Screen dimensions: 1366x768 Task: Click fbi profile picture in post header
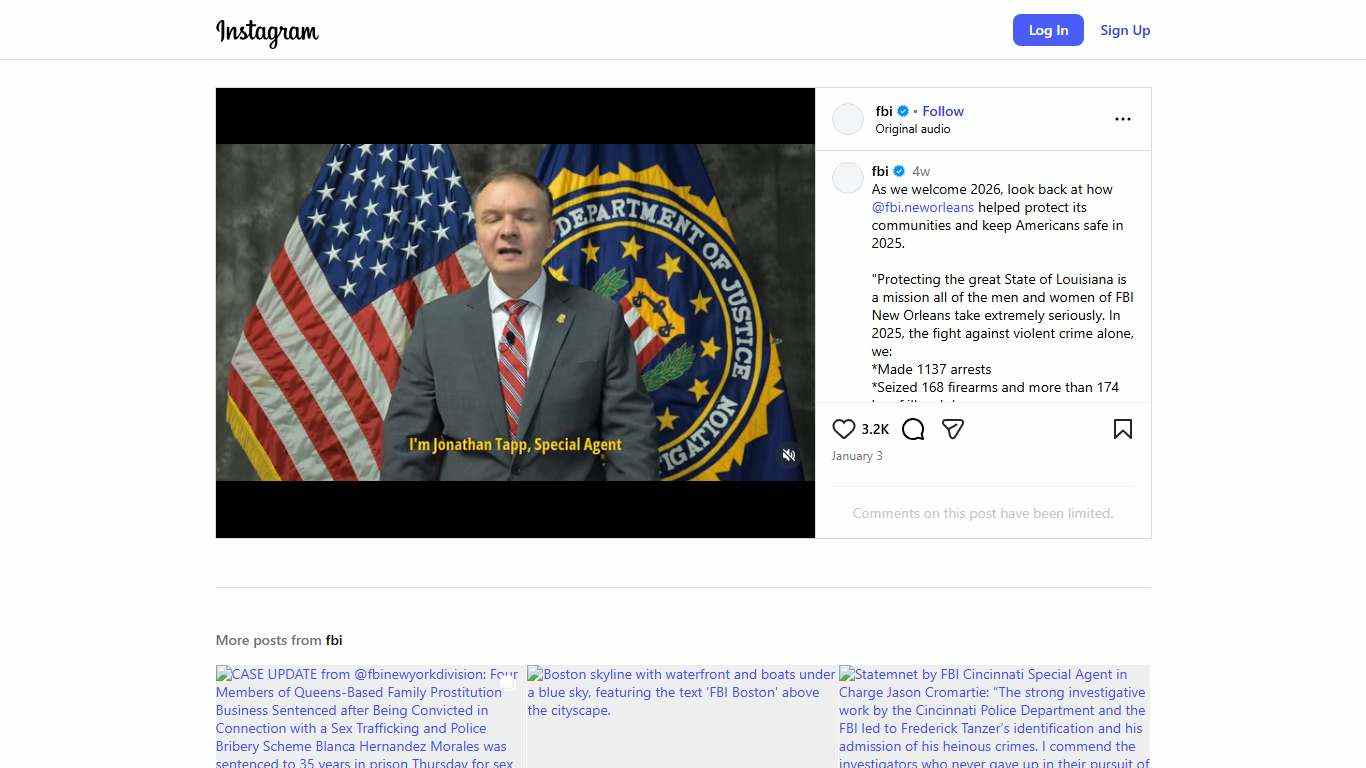tap(848, 119)
